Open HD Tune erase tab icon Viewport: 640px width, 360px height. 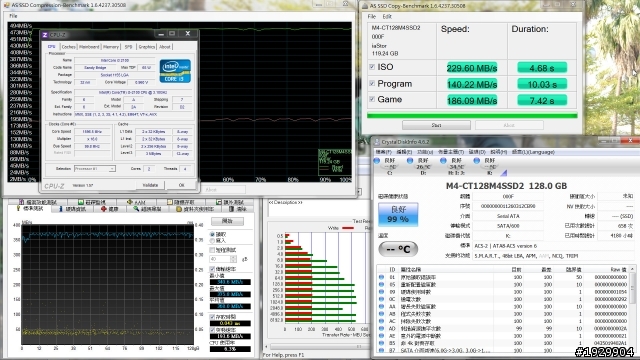coord(231,209)
